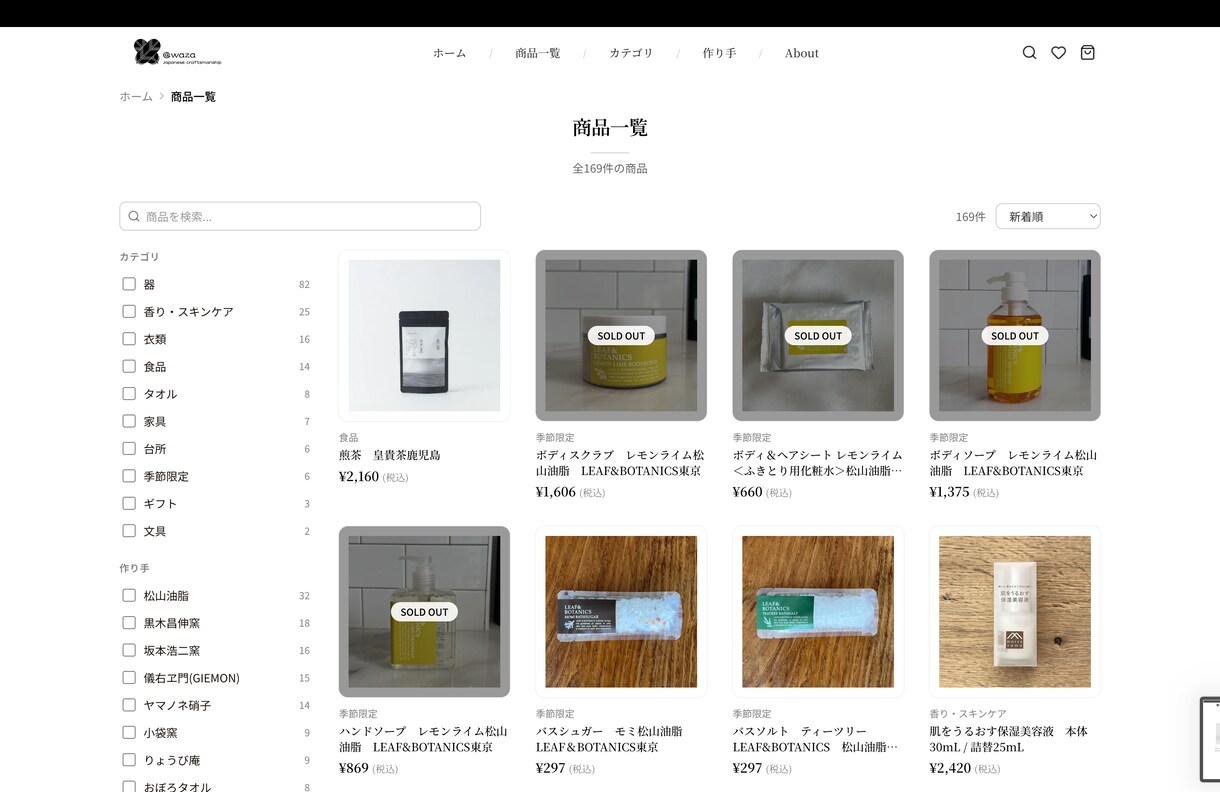Click the body & hair sheet thumbnail
The width and height of the screenshot is (1220, 792).
click(x=818, y=335)
